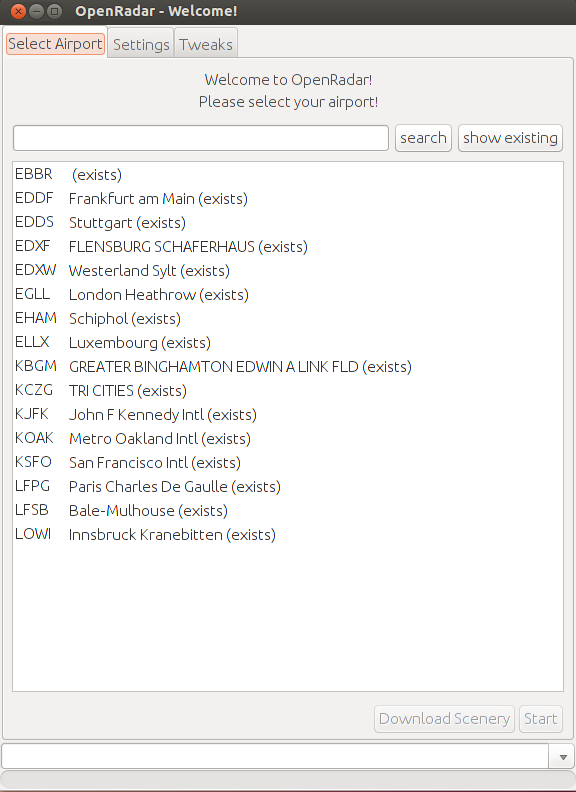Screen dimensions: 576x792
Task: Click inside the bottom combo box field
Action: [x=275, y=757]
